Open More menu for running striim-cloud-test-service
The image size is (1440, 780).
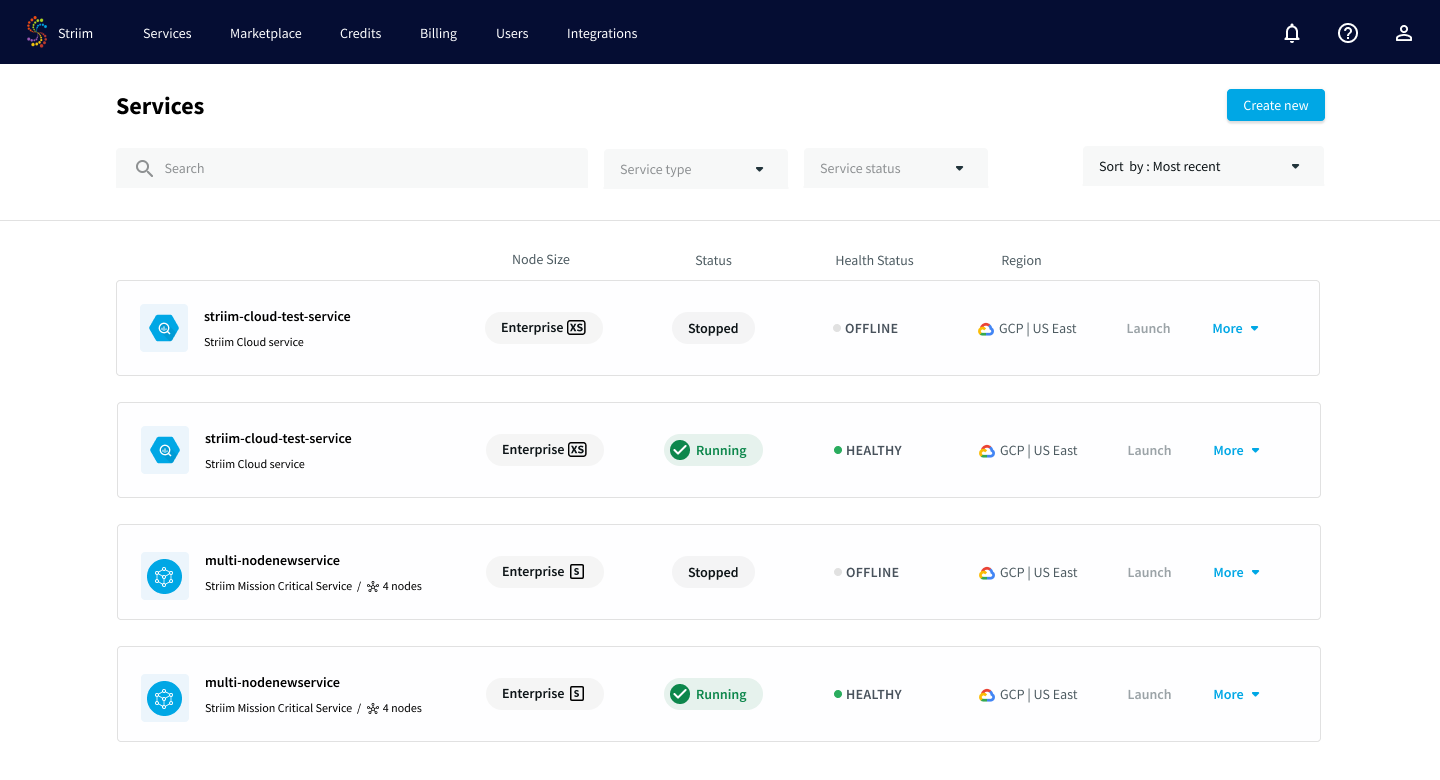(1237, 450)
